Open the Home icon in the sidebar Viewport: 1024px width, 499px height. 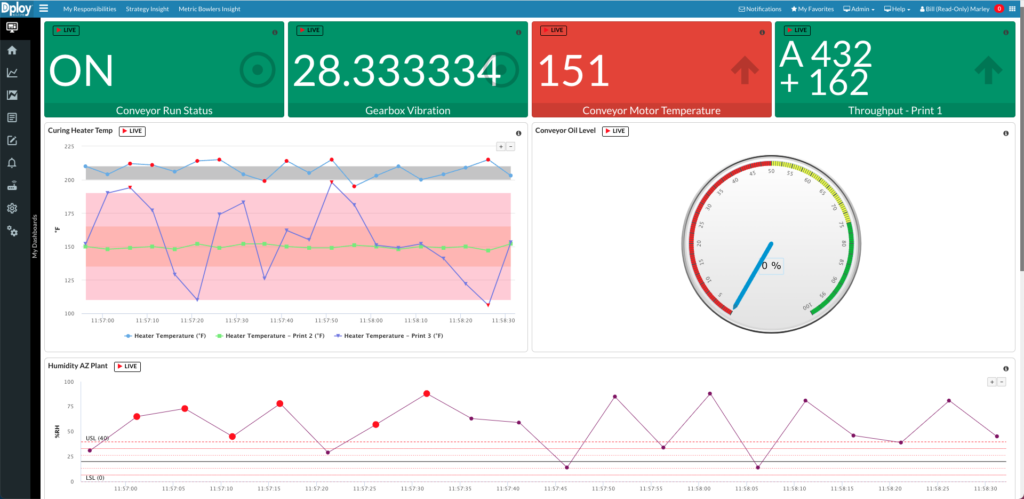point(12,50)
